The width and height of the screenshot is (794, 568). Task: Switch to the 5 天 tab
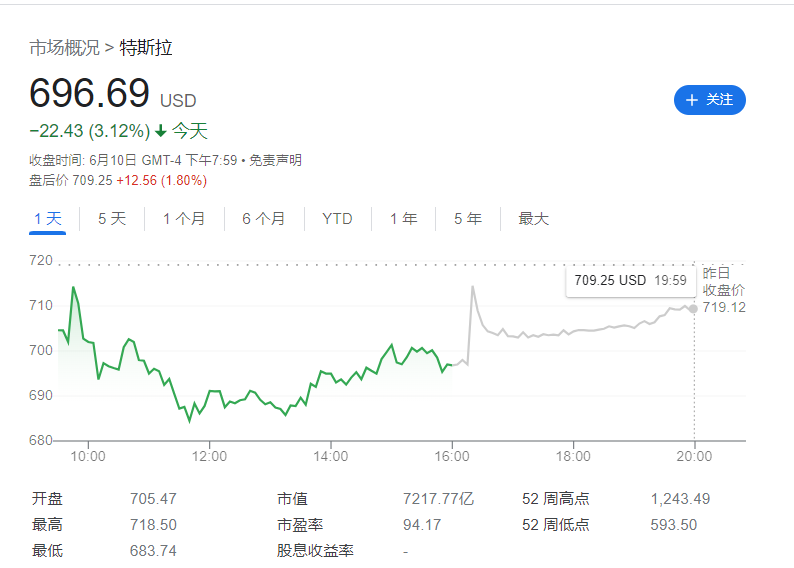(111, 219)
